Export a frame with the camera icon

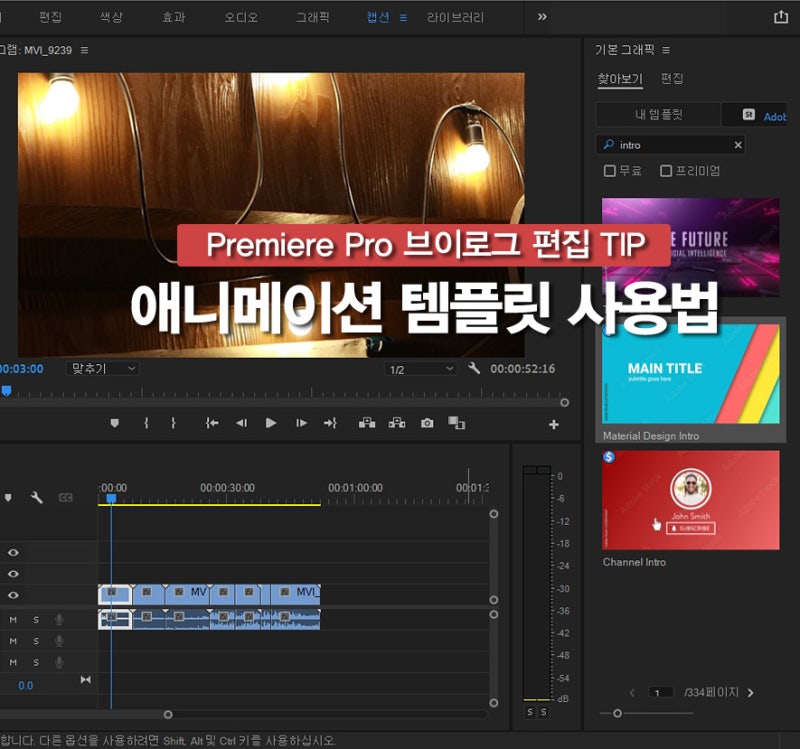(427, 423)
